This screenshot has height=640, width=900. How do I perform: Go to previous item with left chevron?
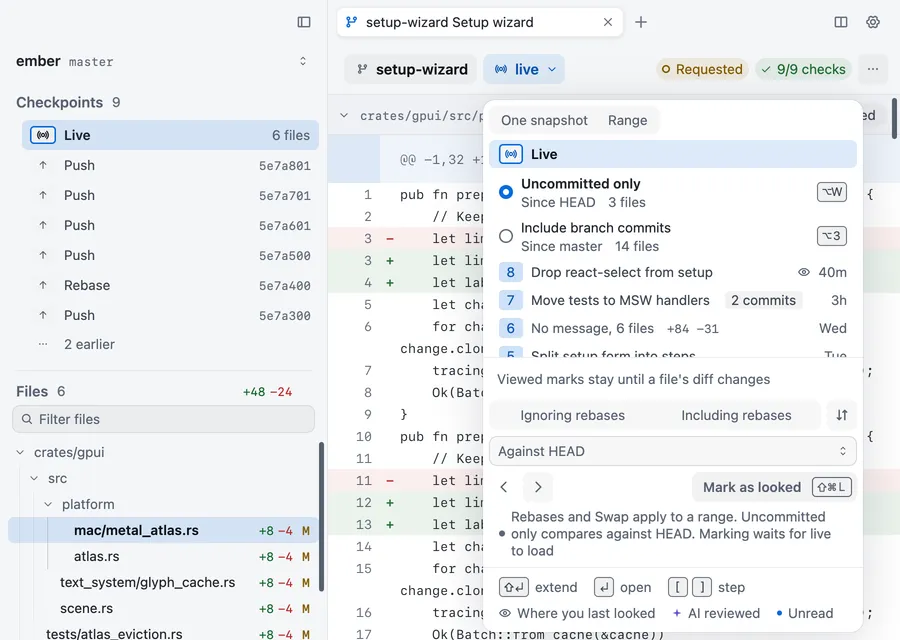(504, 487)
